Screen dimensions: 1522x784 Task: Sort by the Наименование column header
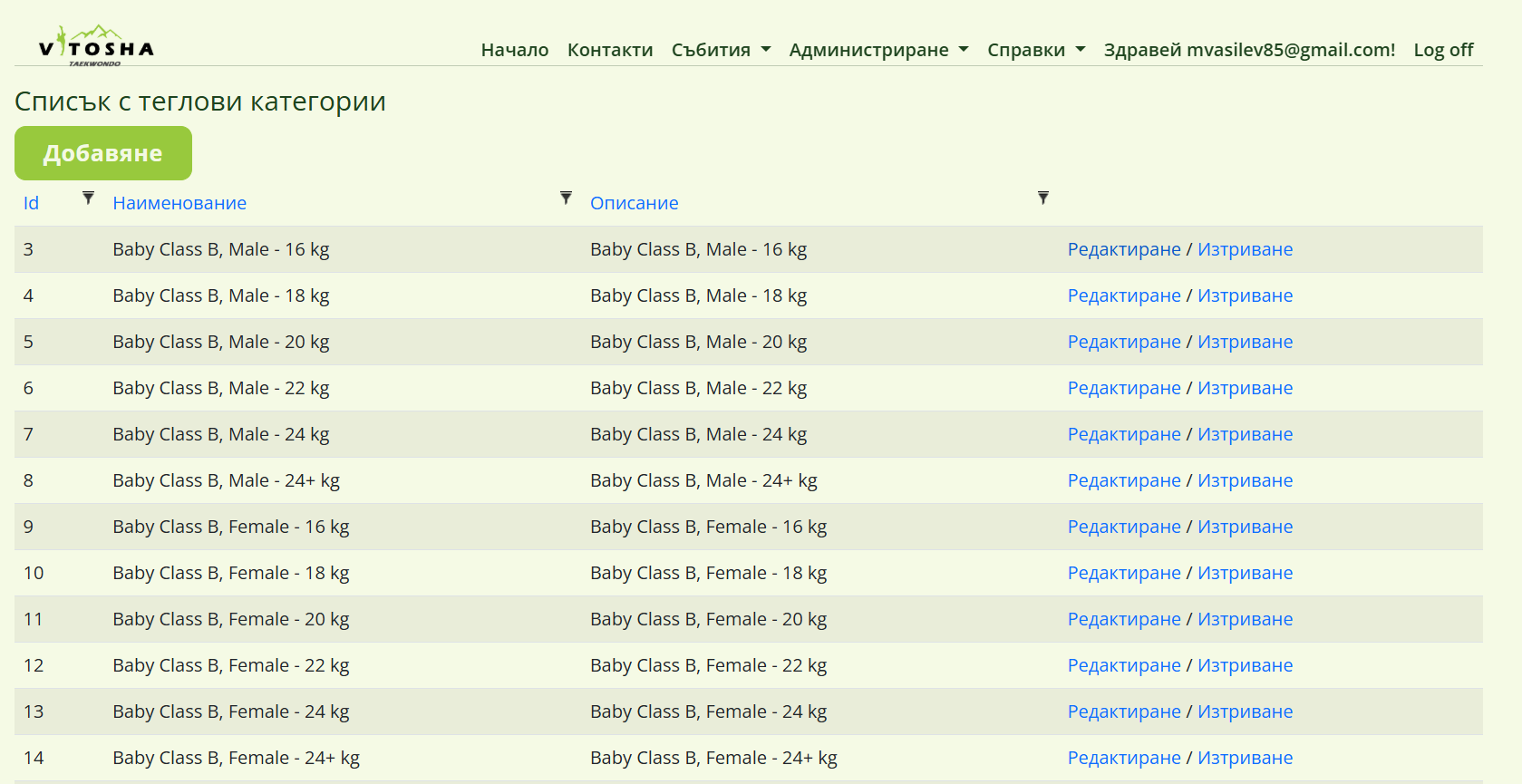pyautogui.click(x=179, y=203)
